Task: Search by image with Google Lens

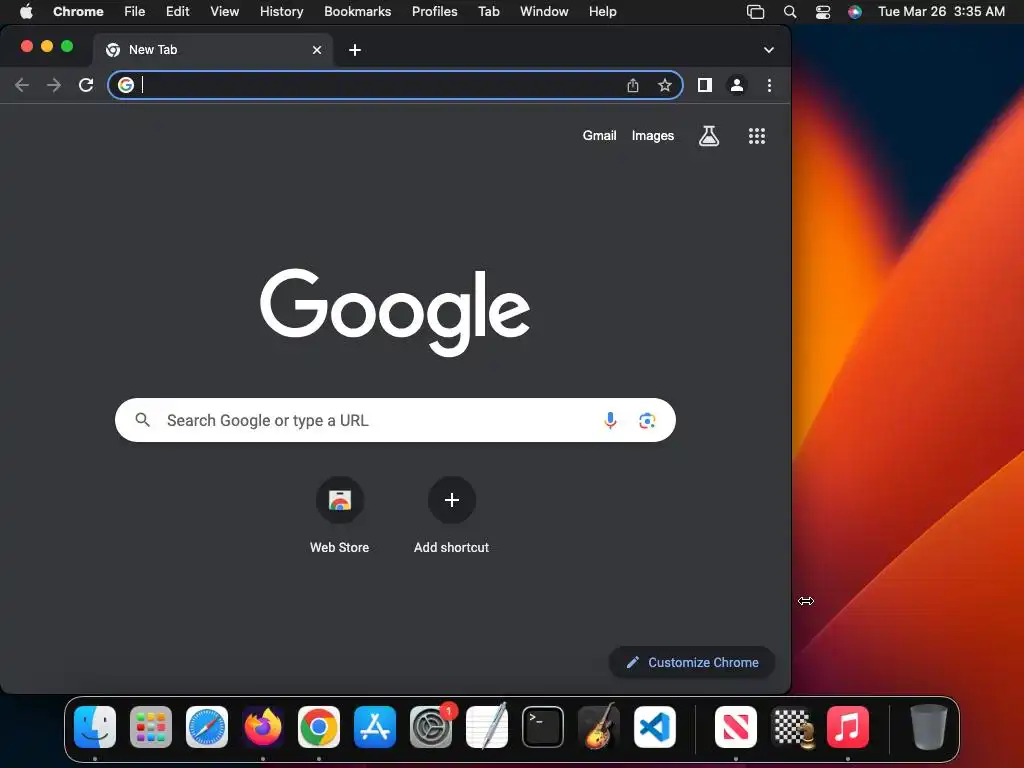Action: (647, 420)
